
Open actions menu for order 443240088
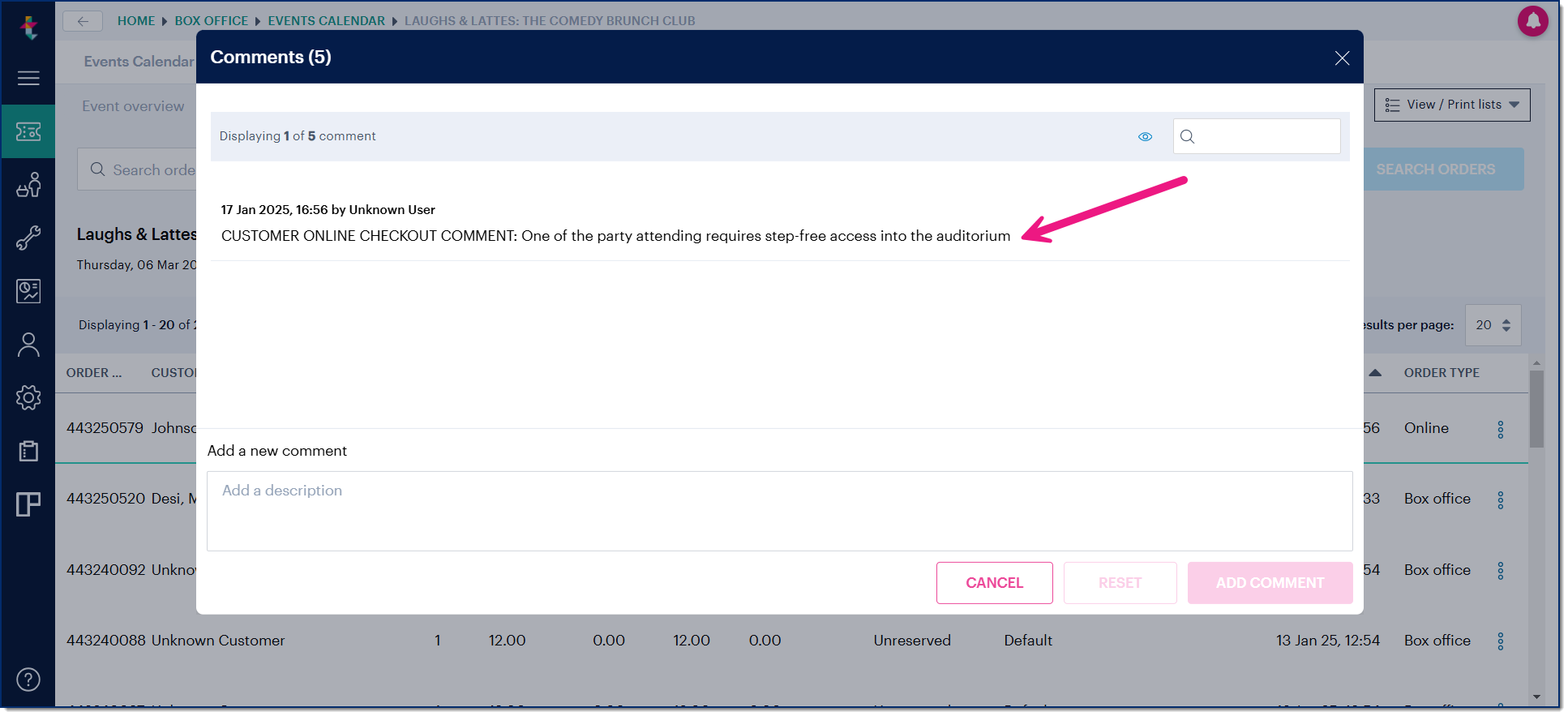tap(1500, 641)
